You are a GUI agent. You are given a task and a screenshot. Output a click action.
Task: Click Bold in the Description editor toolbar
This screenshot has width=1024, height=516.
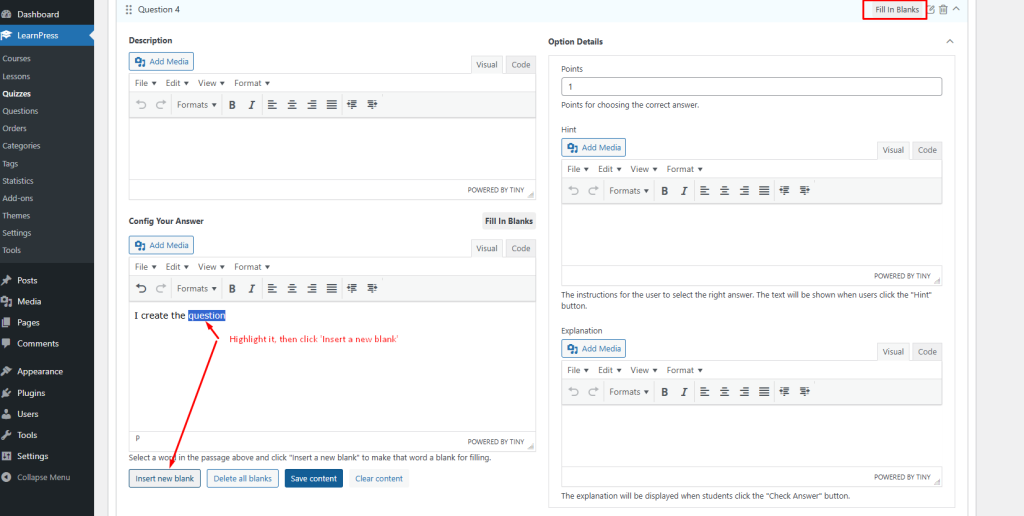[232, 105]
